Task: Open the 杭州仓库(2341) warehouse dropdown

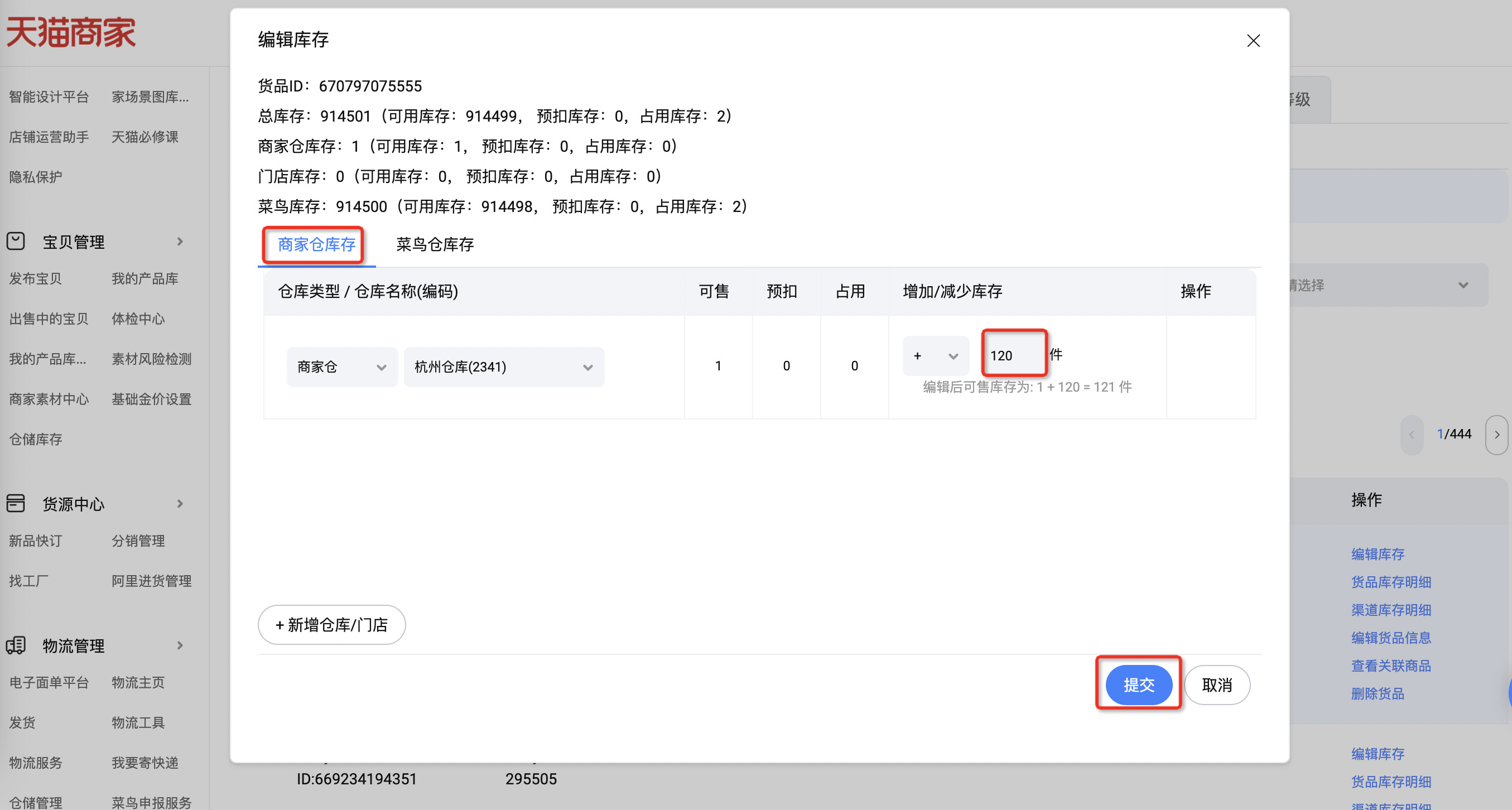Action: [504, 367]
